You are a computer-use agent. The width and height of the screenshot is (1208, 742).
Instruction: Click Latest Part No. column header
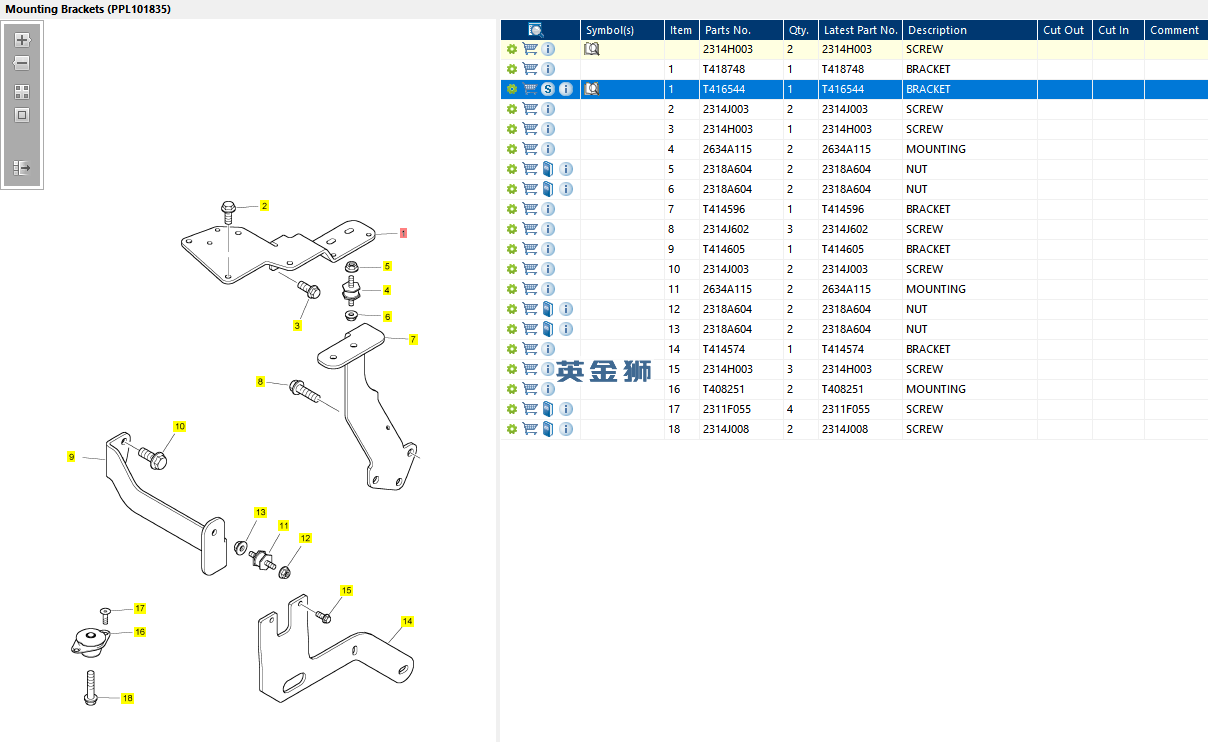(x=861, y=30)
